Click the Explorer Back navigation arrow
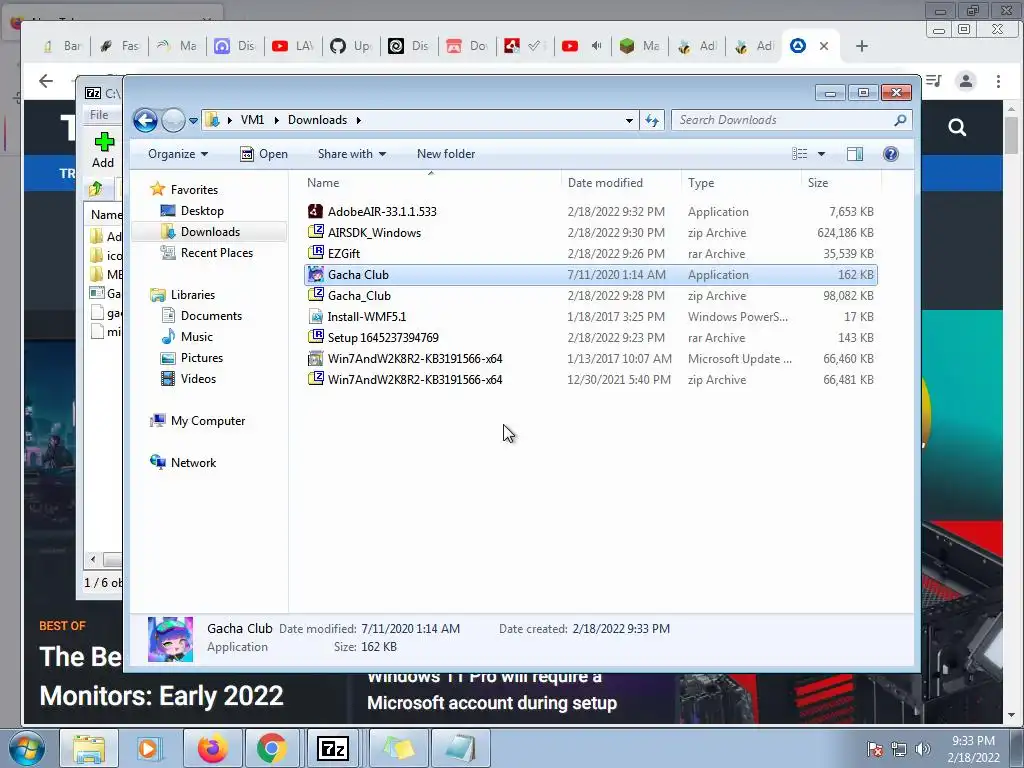 pos(145,120)
